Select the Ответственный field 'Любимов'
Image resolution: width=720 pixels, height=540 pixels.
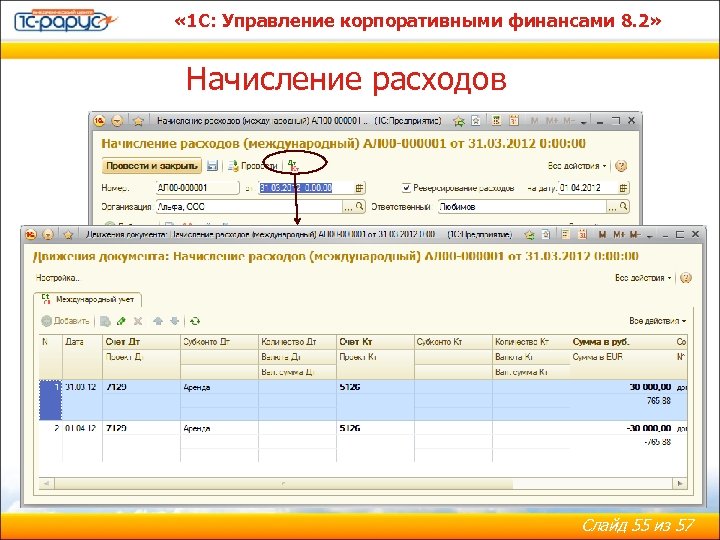pos(522,207)
